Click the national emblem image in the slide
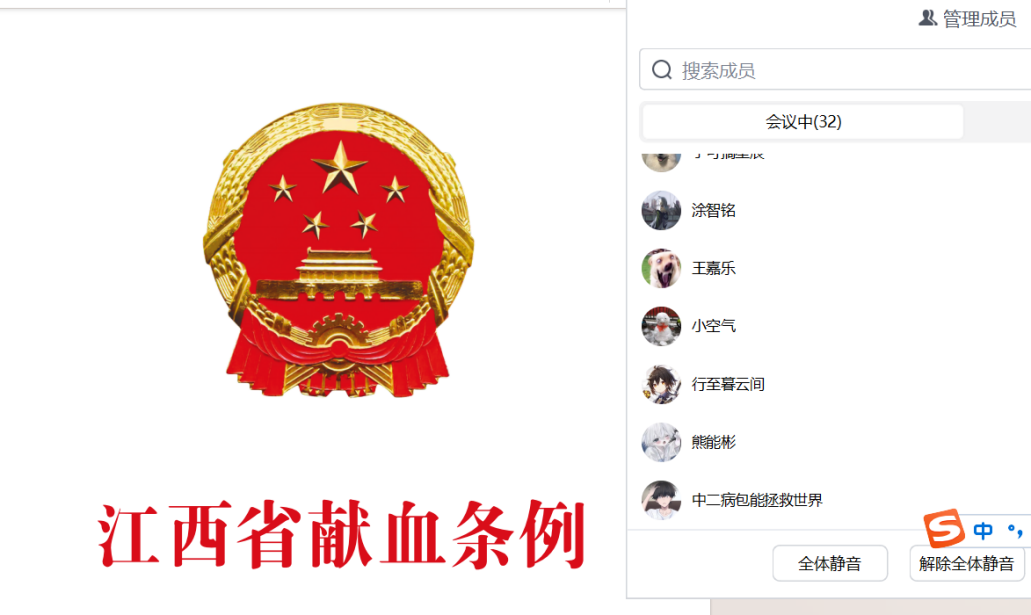The height and width of the screenshot is (615, 1031). coord(338,251)
